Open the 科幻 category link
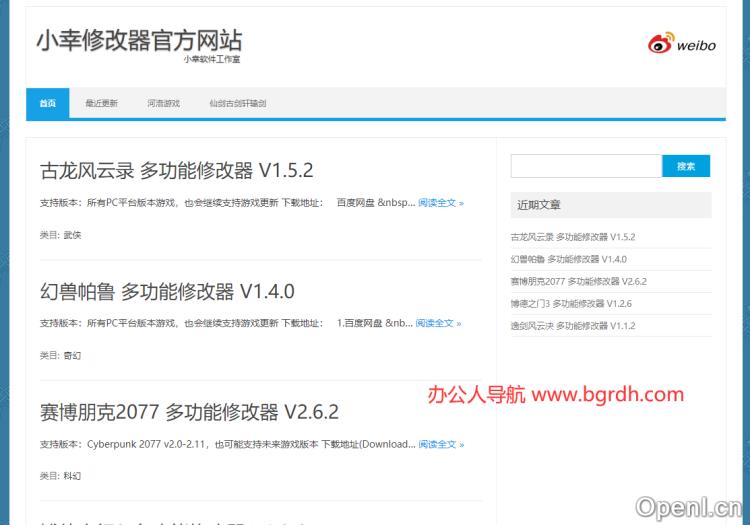The height and width of the screenshot is (525, 750). pyautogui.click(x=72, y=476)
